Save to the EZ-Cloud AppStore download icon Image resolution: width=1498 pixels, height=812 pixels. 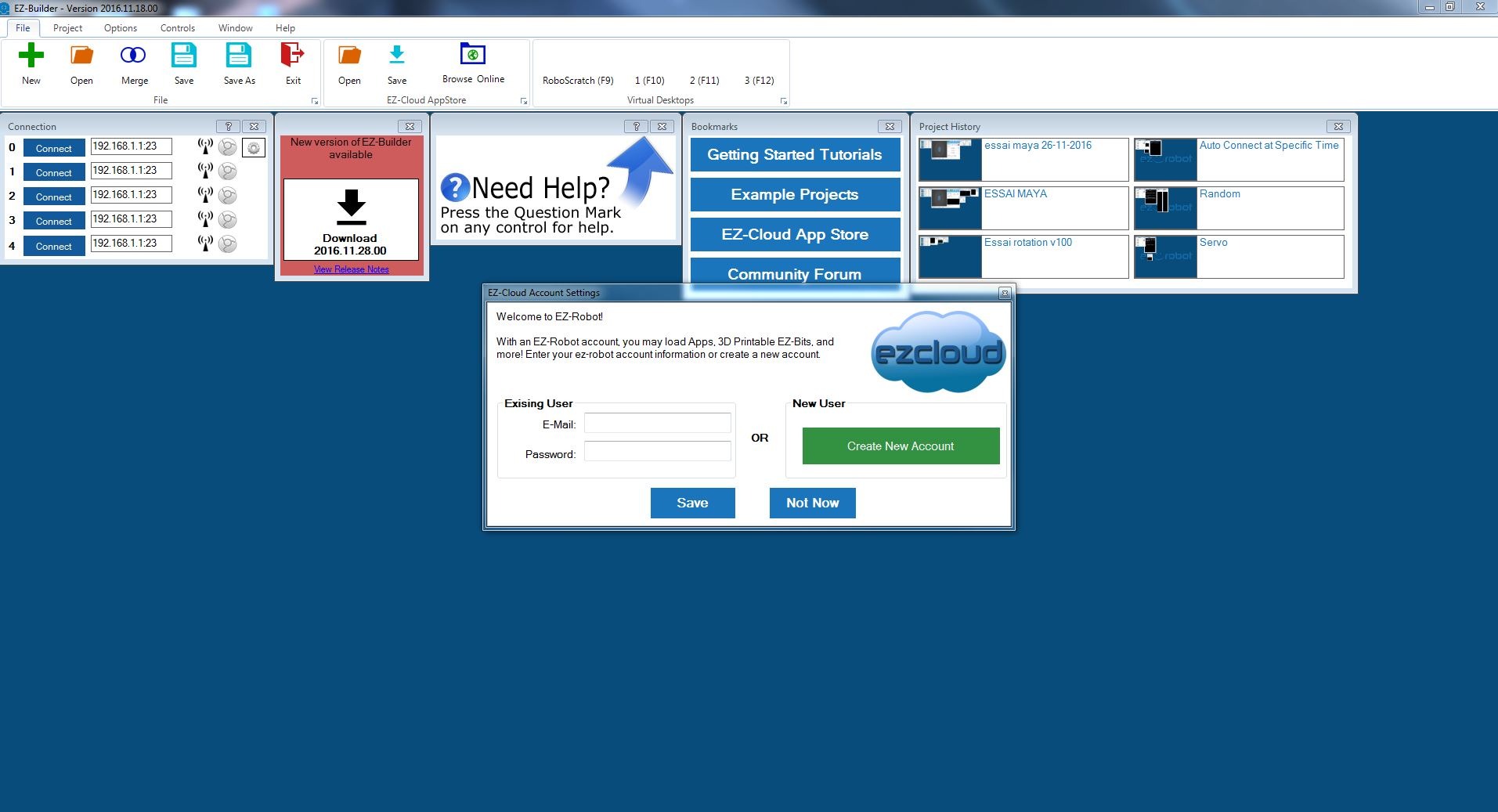click(x=397, y=56)
